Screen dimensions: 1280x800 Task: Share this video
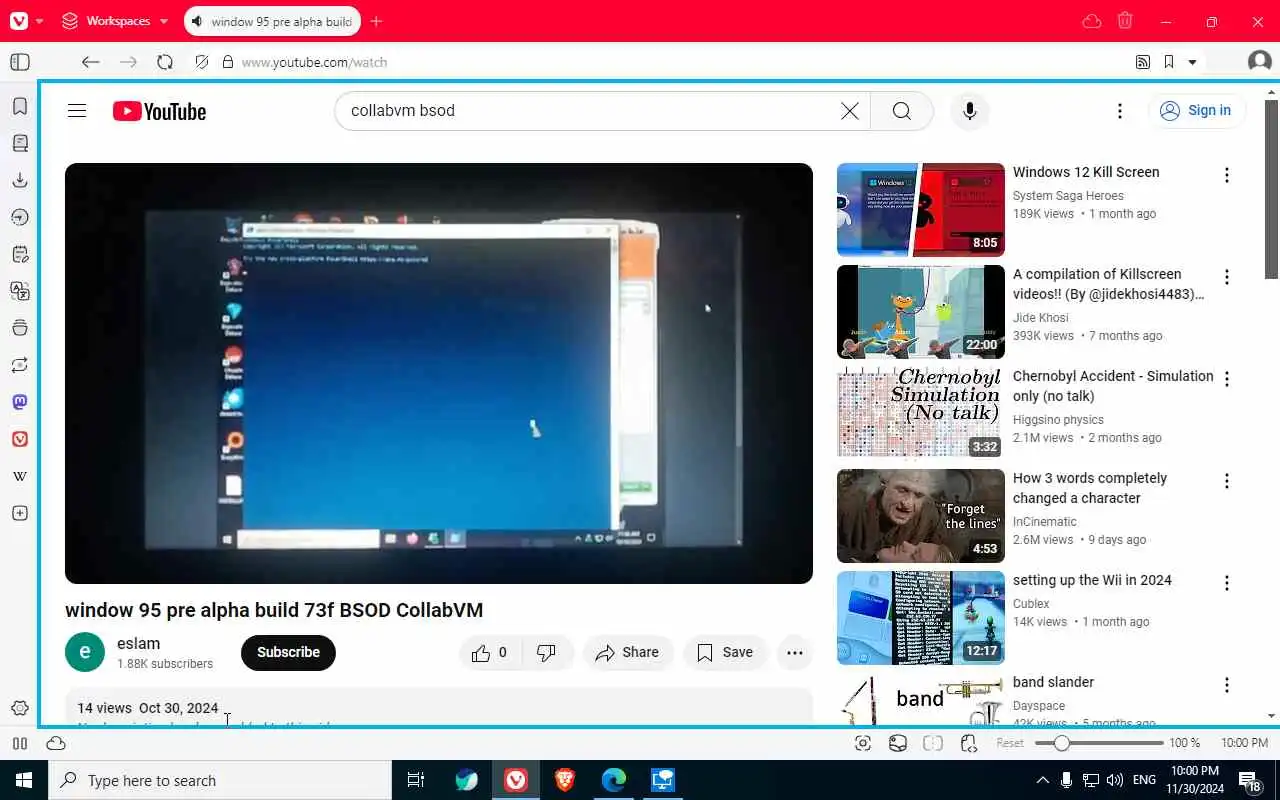[628, 653]
